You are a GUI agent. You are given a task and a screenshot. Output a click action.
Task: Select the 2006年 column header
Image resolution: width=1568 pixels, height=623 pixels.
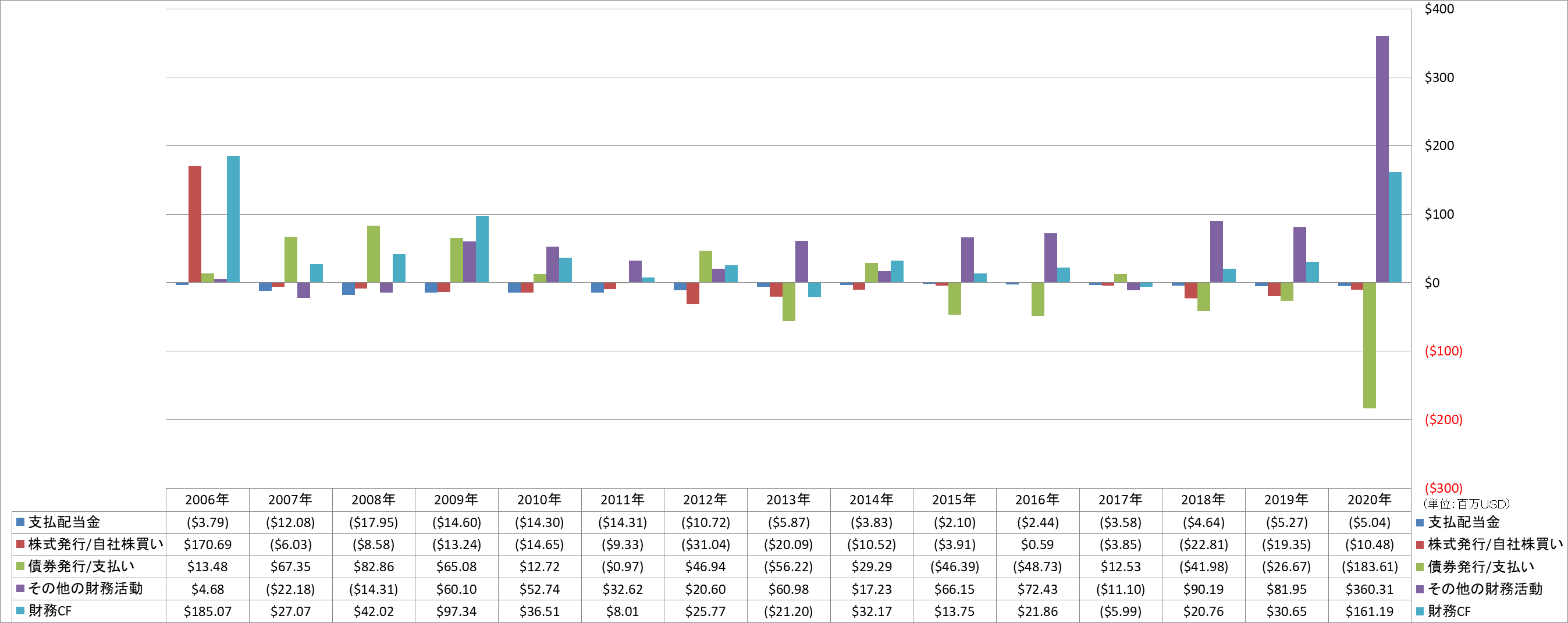click(x=207, y=500)
